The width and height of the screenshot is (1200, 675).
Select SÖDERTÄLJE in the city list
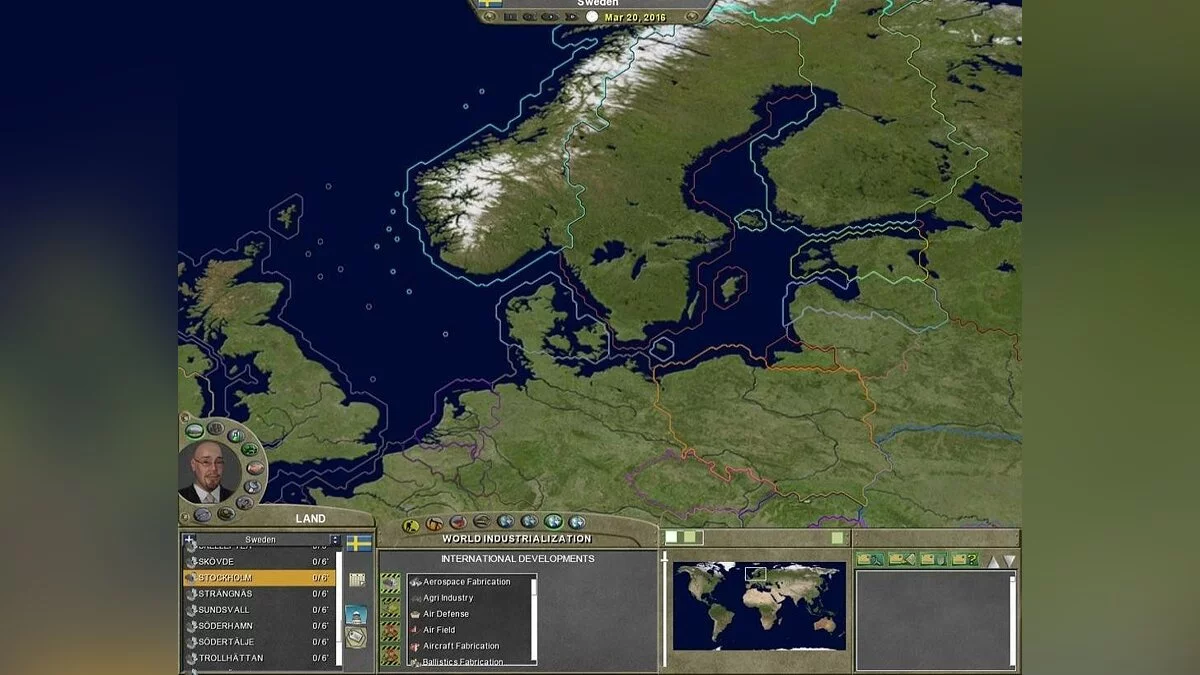click(259, 642)
